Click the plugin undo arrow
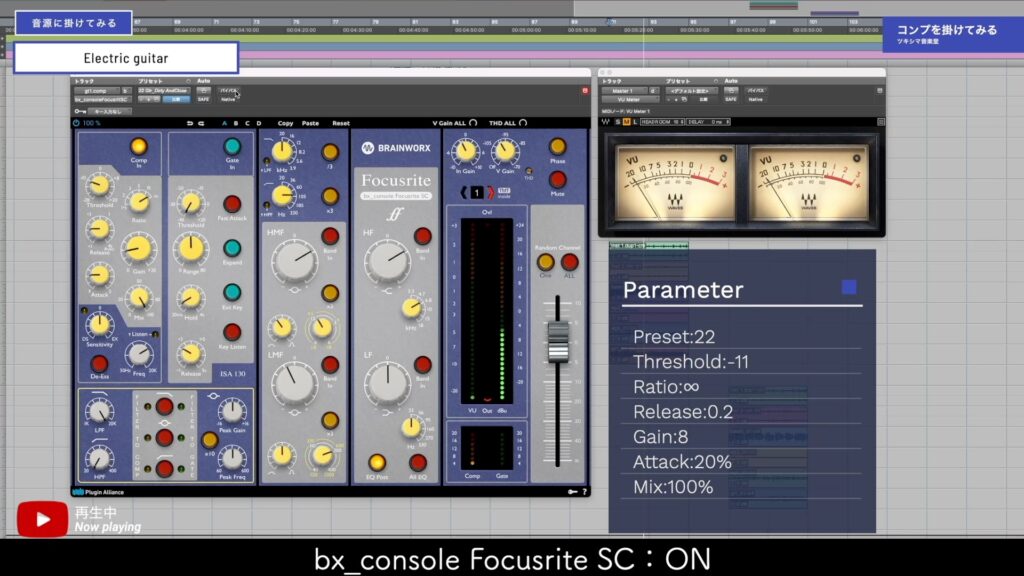The width and height of the screenshot is (1024, 576). click(x=189, y=123)
